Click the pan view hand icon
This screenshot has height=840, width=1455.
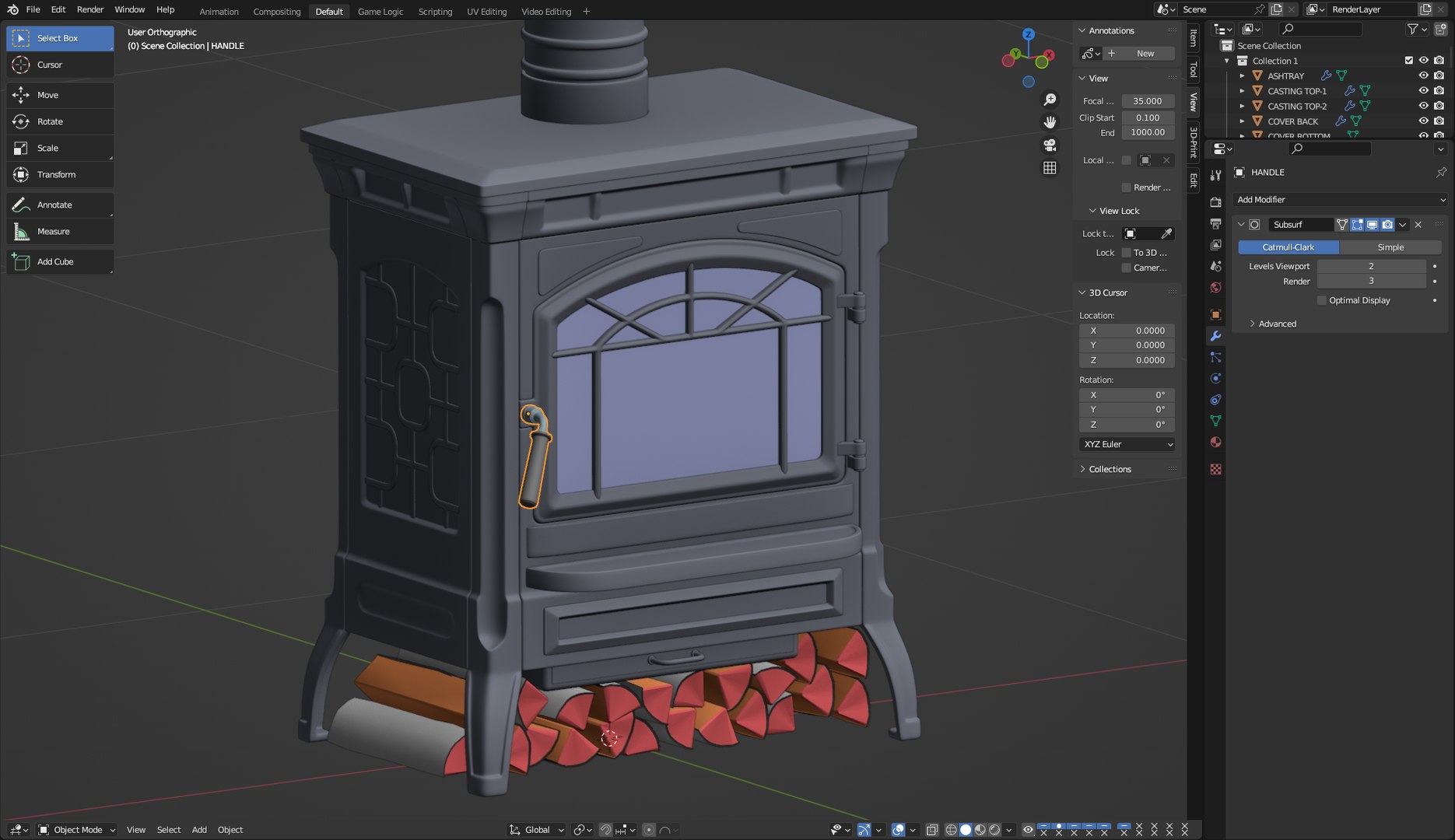[x=1050, y=122]
